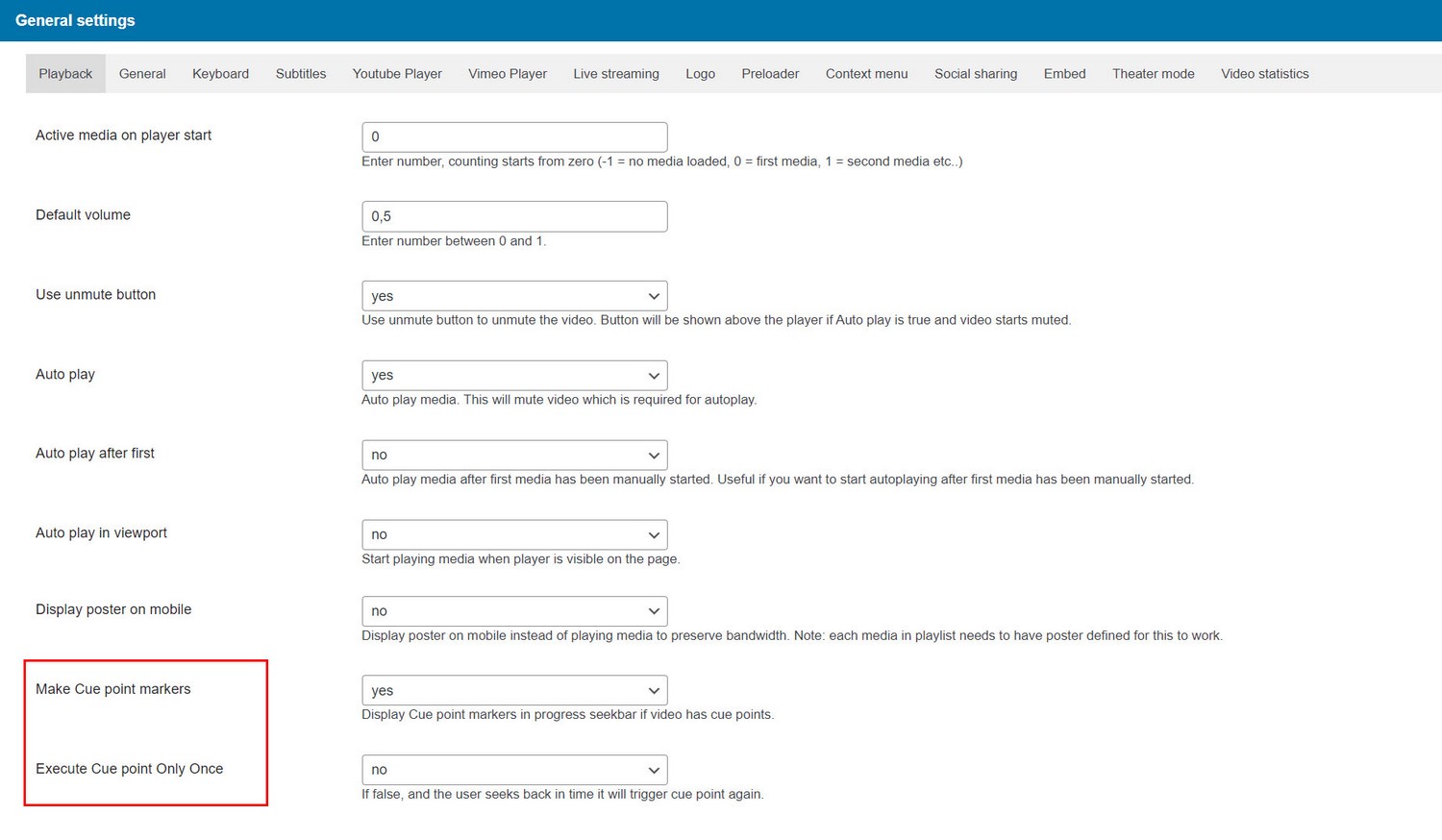Viewport: 1442px width, 840px height.
Task: Open the Social sharing tab
Action: [x=976, y=74]
